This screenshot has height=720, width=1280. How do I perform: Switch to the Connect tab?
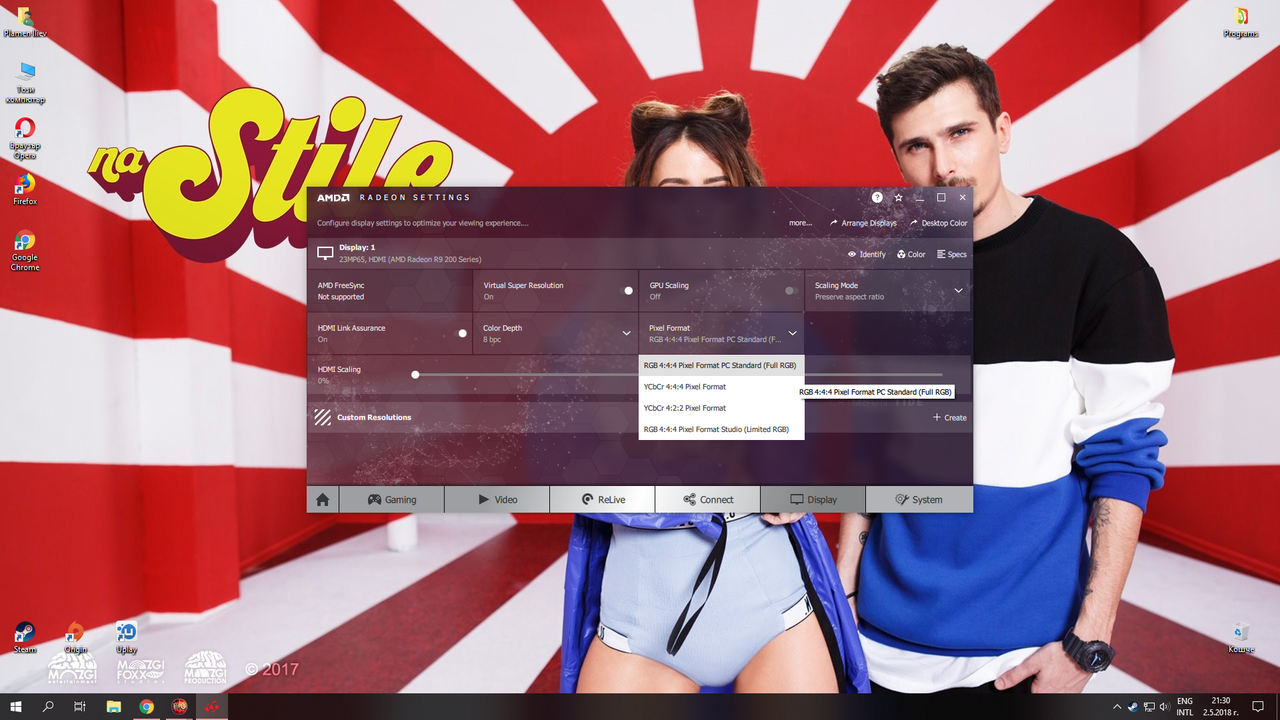(708, 499)
